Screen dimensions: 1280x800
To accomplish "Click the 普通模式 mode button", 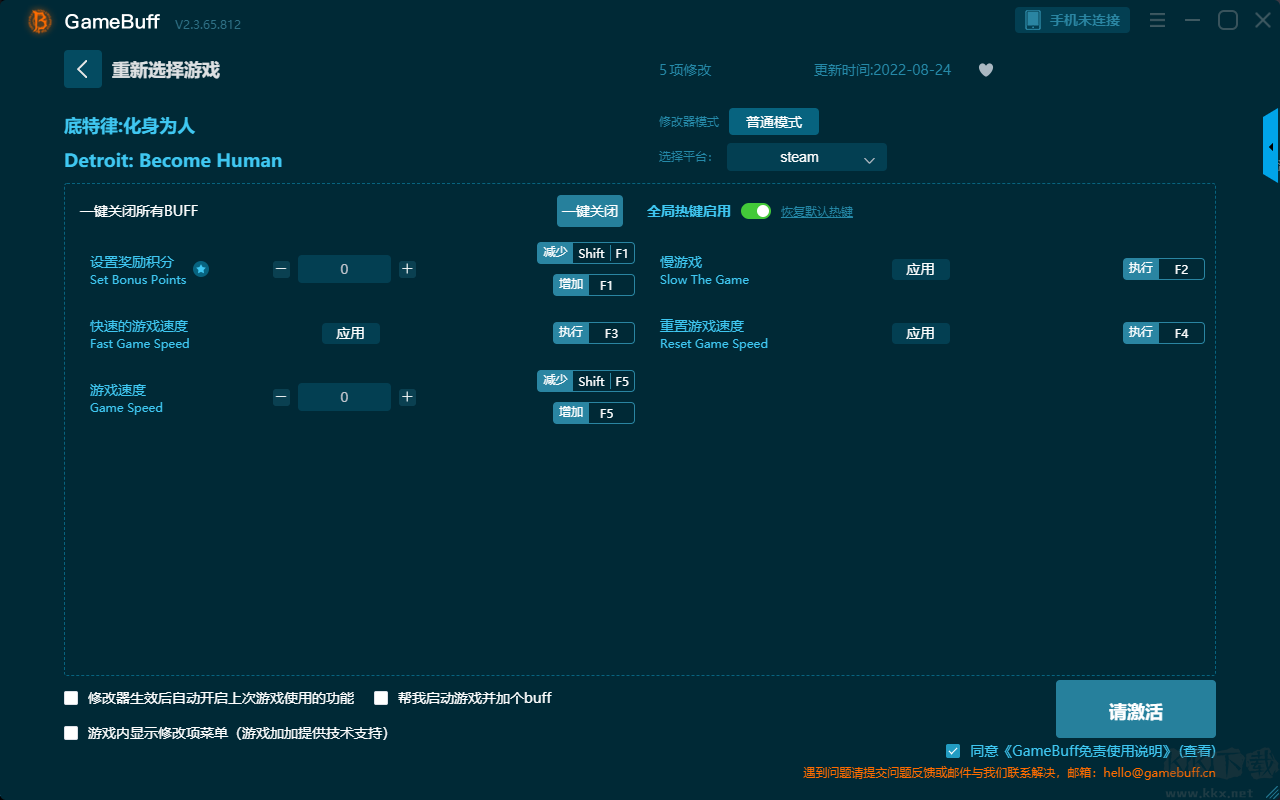I will tap(774, 122).
